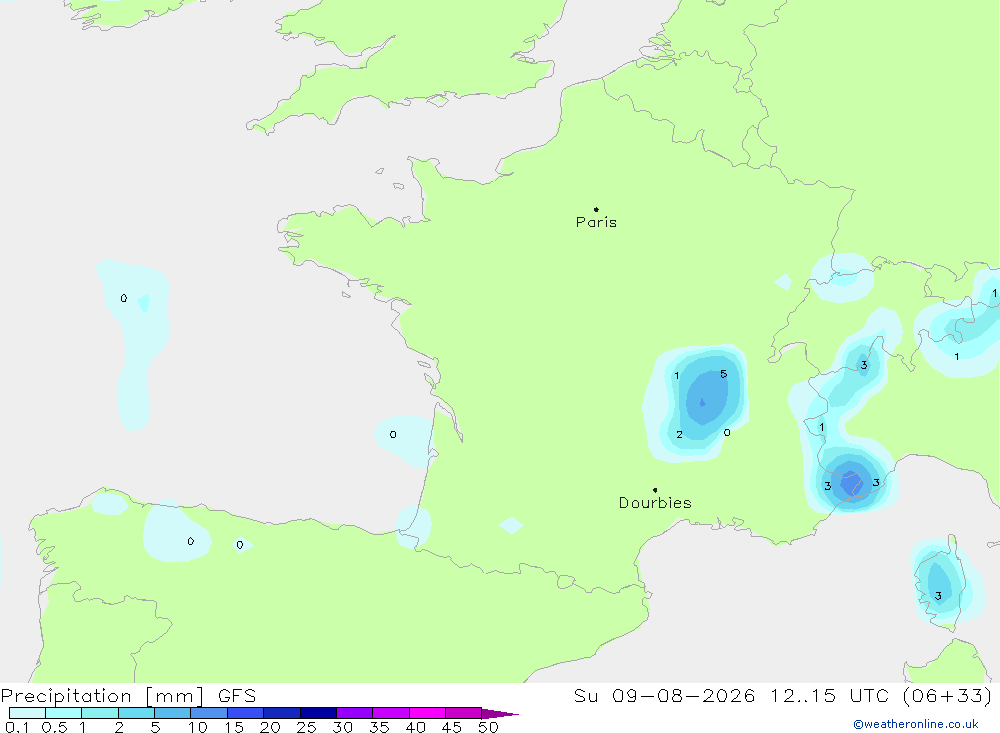This screenshot has width=1000, height=733.
Task: Click the 50 mm legend arrow tip
Action: point(501,713)
